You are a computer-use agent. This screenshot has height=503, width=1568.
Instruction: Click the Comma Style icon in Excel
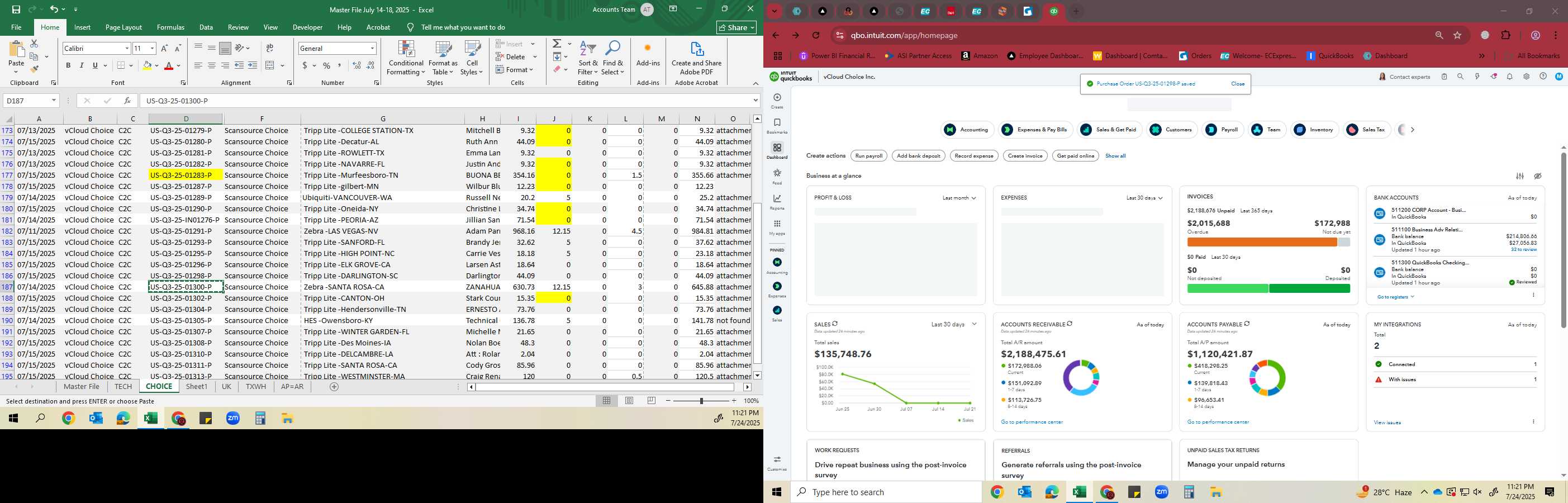click(340, 66)
